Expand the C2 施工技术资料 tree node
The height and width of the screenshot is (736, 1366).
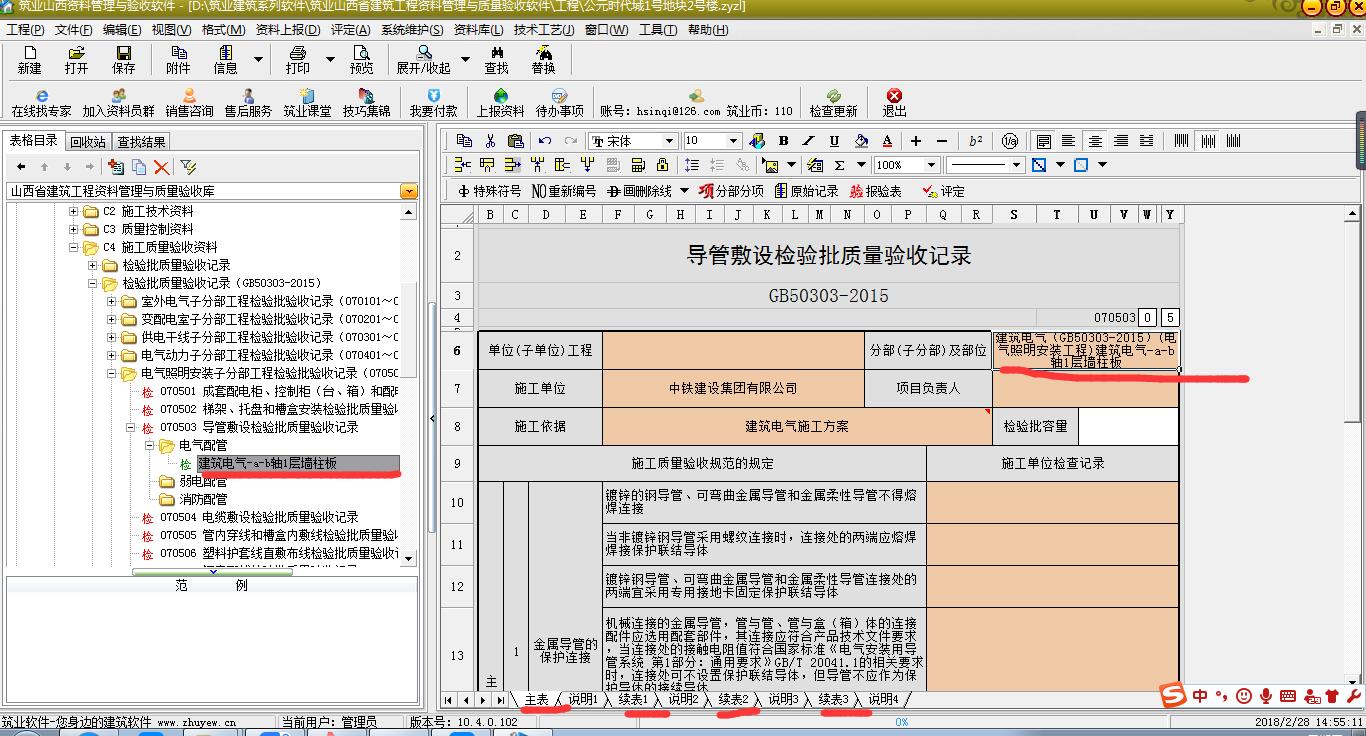(73, 212)
